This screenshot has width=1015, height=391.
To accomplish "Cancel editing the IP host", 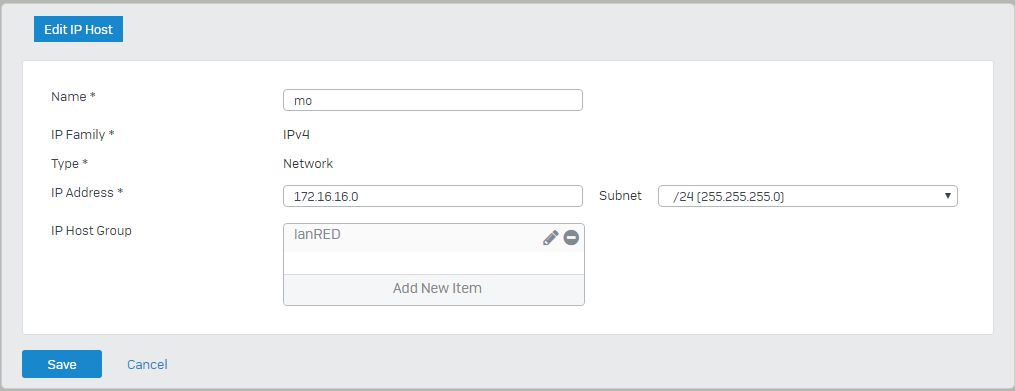I will pos(147,364).
